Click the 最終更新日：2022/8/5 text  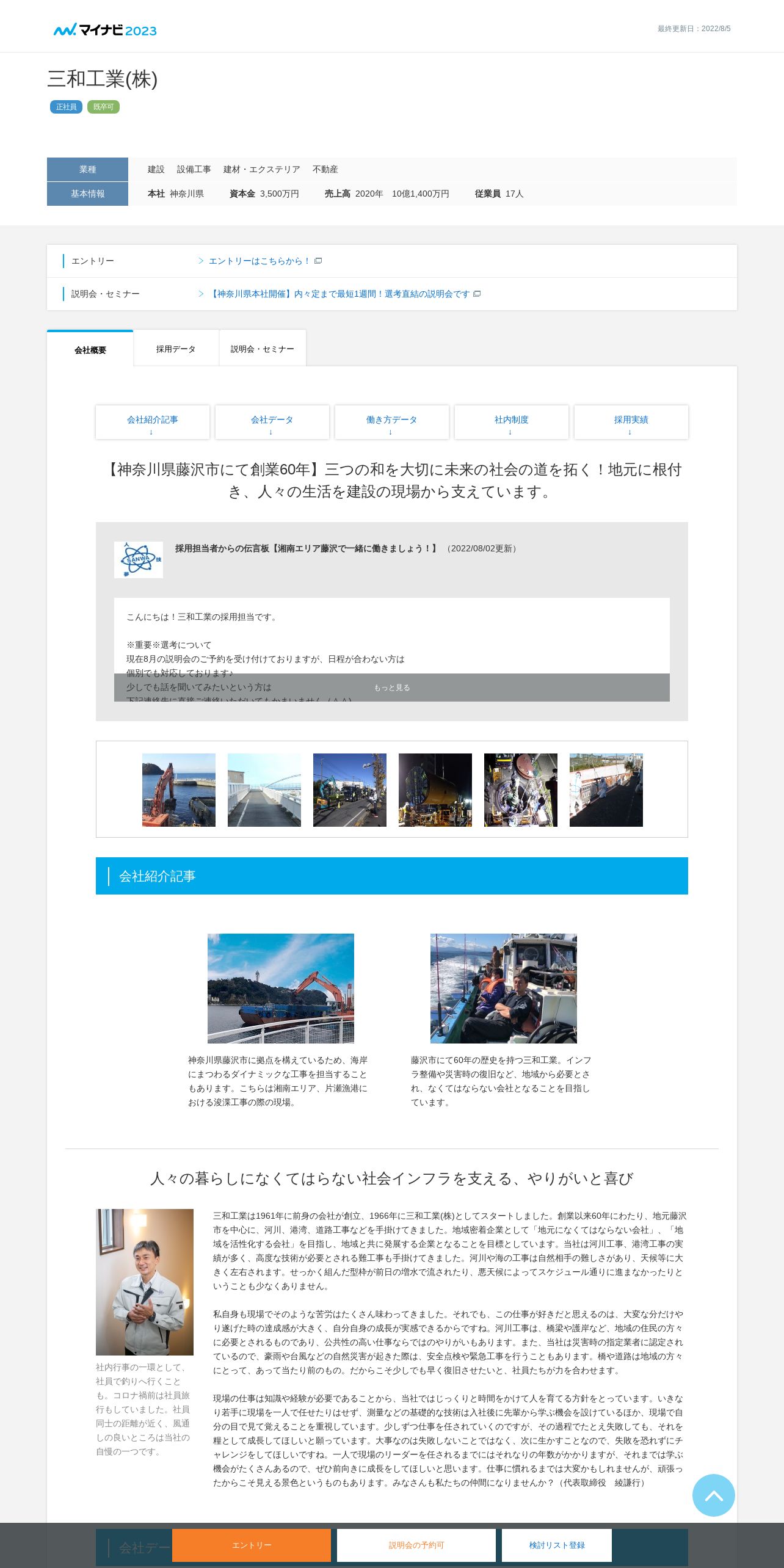[x=694, y=29]
